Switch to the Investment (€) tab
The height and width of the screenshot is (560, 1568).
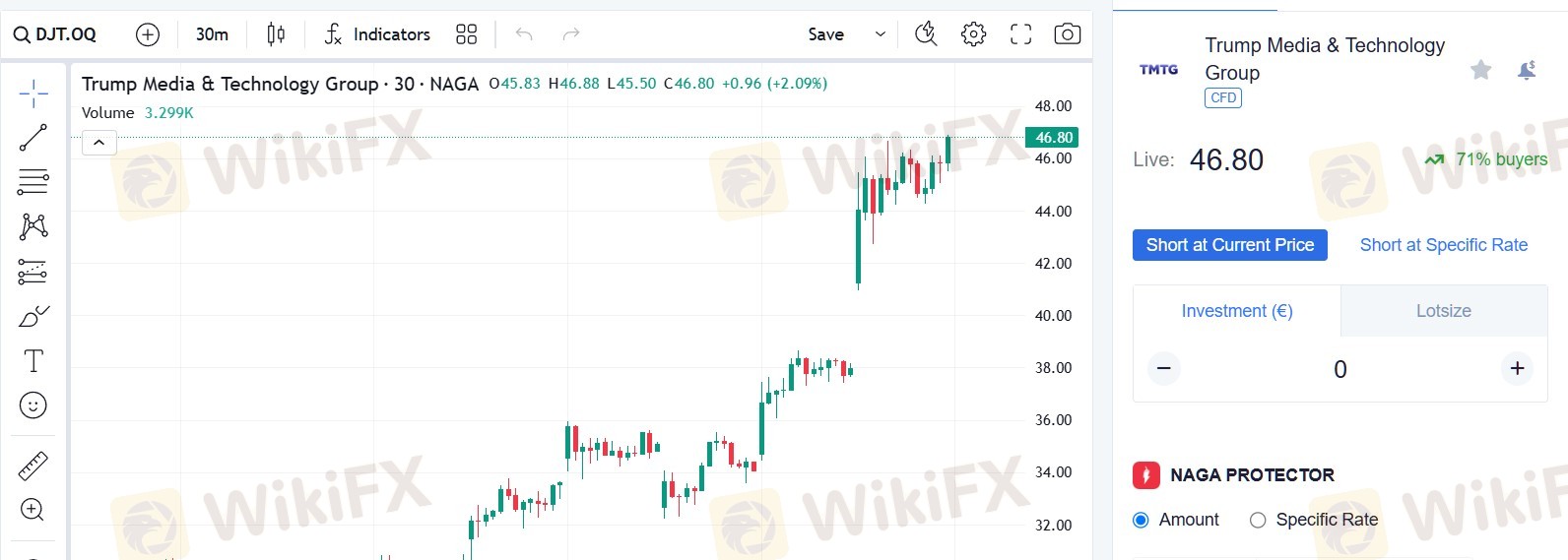1237,311
